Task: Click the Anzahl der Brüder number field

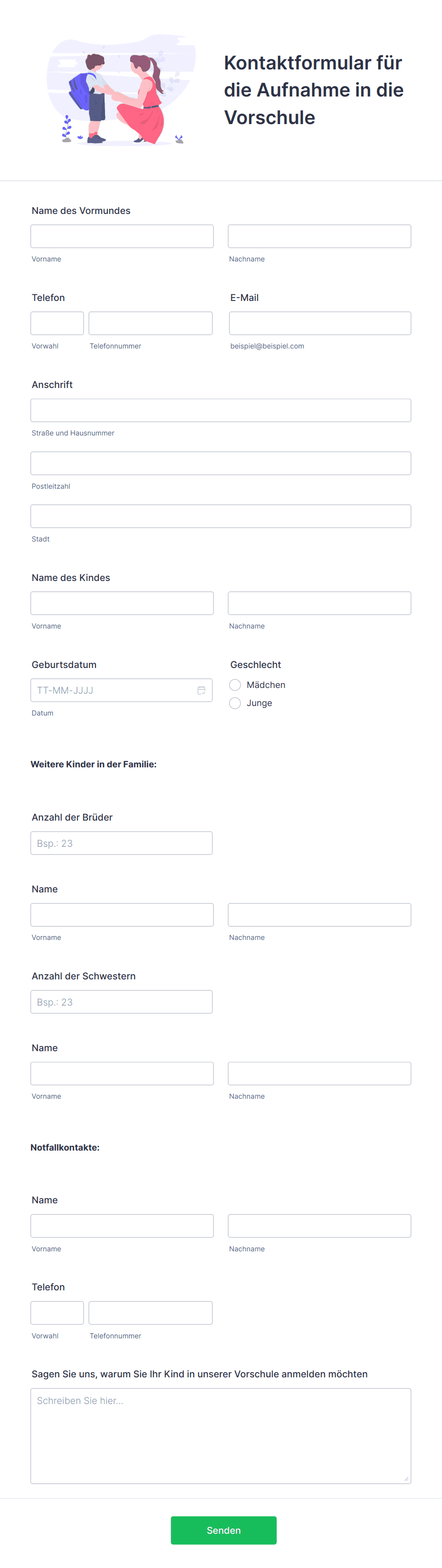Action: click(x=121, y=843)
